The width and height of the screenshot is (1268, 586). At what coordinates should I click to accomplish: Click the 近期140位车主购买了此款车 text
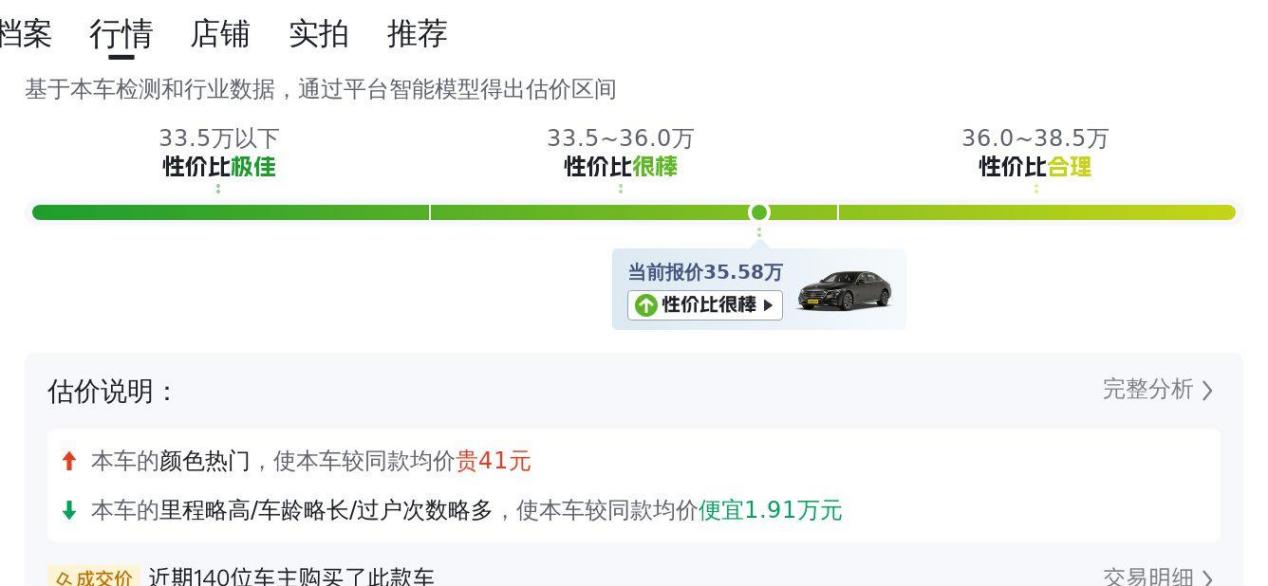(291, 577)
